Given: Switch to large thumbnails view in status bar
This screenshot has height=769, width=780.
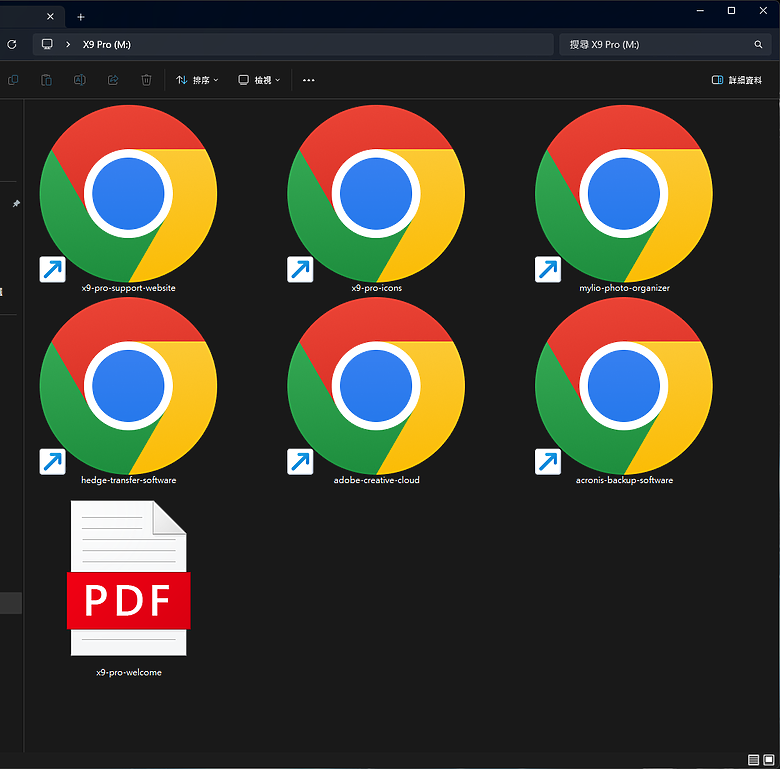Looking at the screenshot, I should click(769, 760).
